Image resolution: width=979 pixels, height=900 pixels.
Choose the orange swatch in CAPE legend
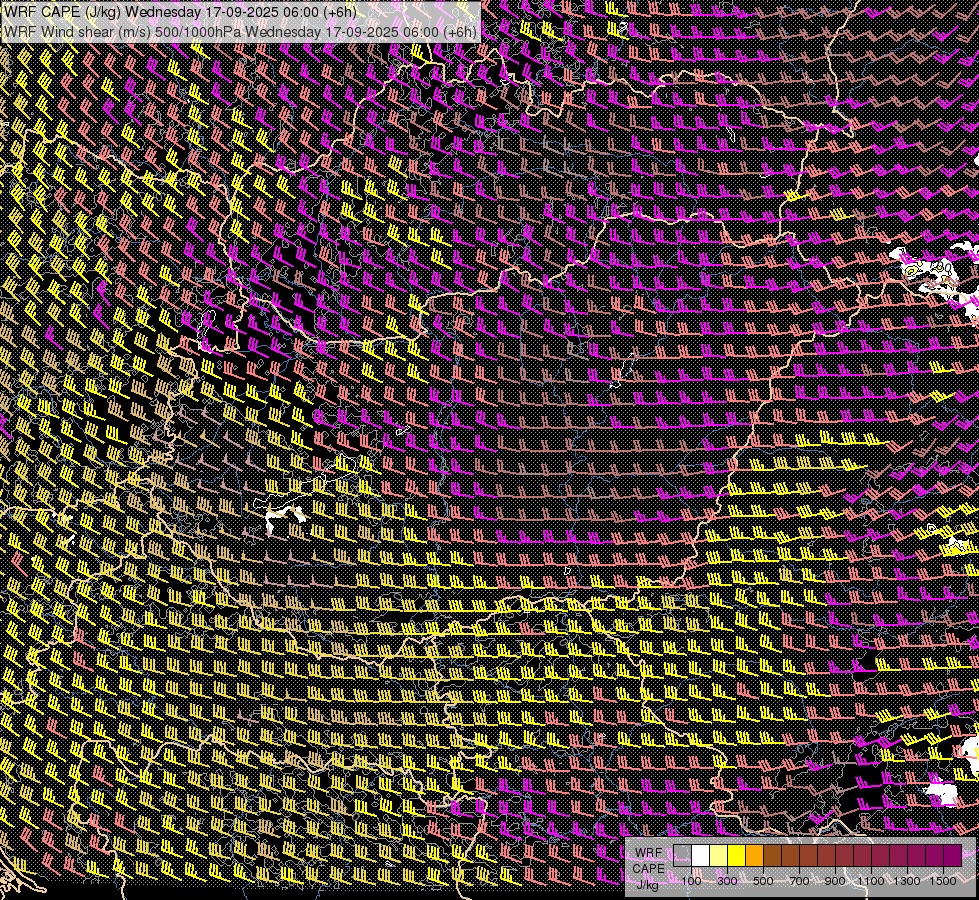[754, 856]
